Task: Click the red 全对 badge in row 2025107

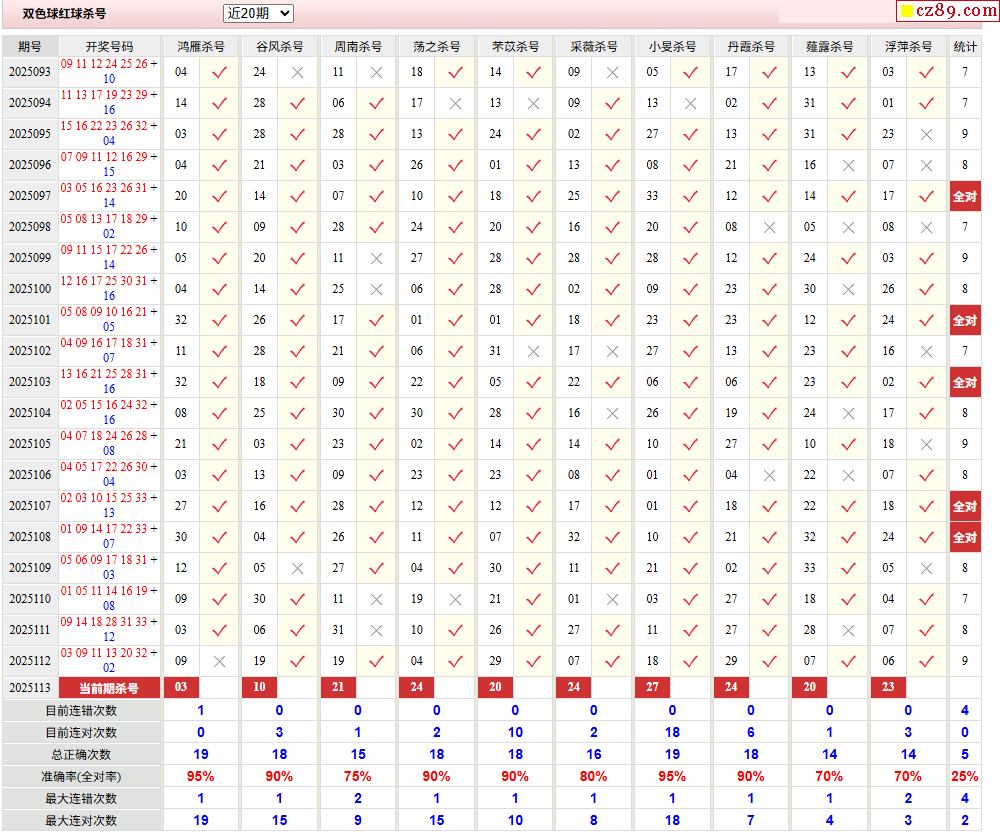Action: coord(964,506)
